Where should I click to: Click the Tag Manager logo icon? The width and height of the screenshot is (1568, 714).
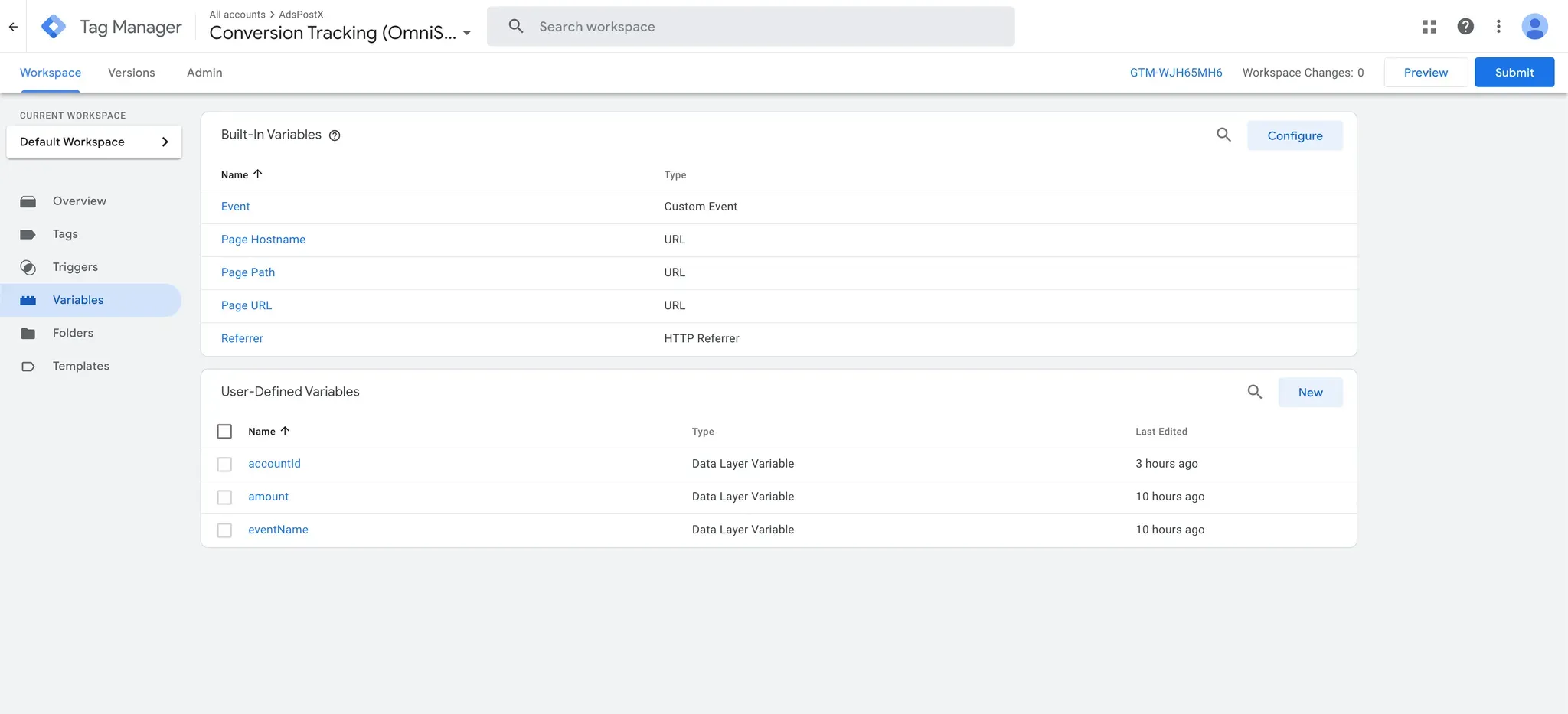(54, 27)
